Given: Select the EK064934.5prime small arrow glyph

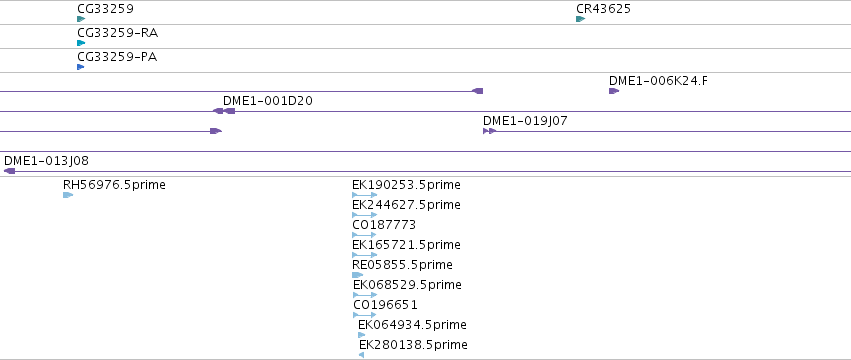Looking at the screenshot, I should click(362, 335).
